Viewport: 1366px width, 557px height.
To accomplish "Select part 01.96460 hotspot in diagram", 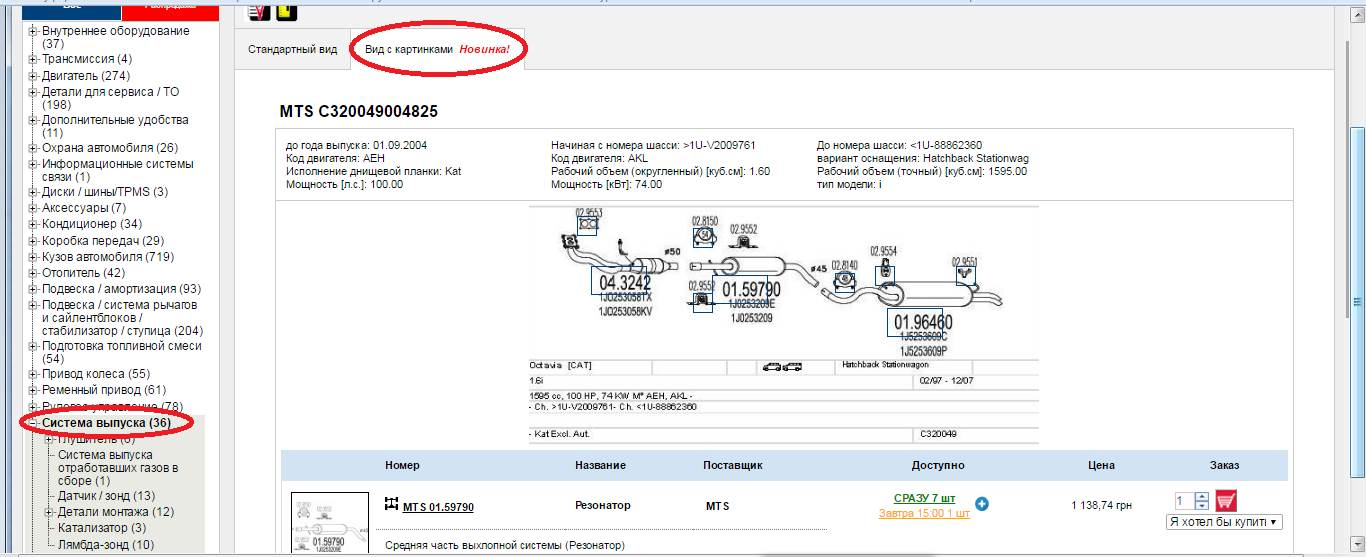I will click(921, 322).
